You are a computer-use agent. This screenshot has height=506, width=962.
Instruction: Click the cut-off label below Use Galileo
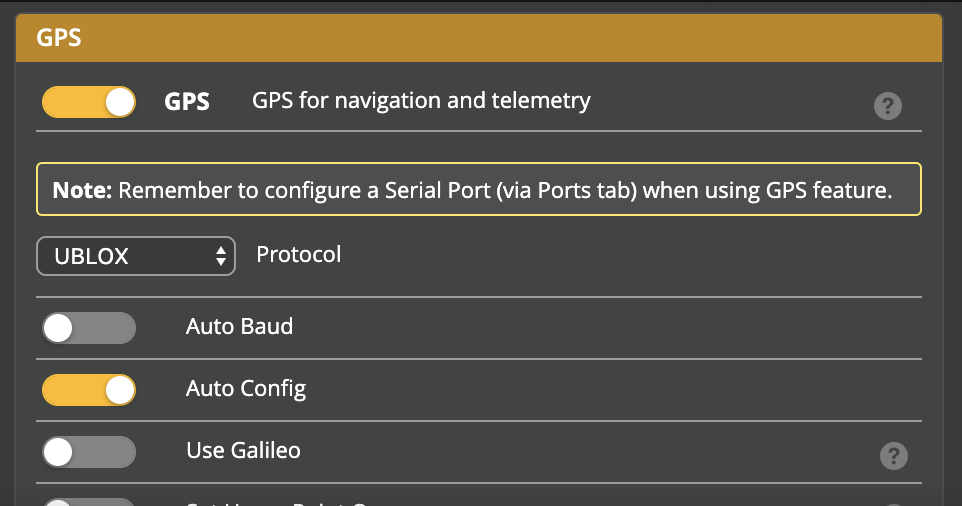pyautogui.click(x=280, y=503)
